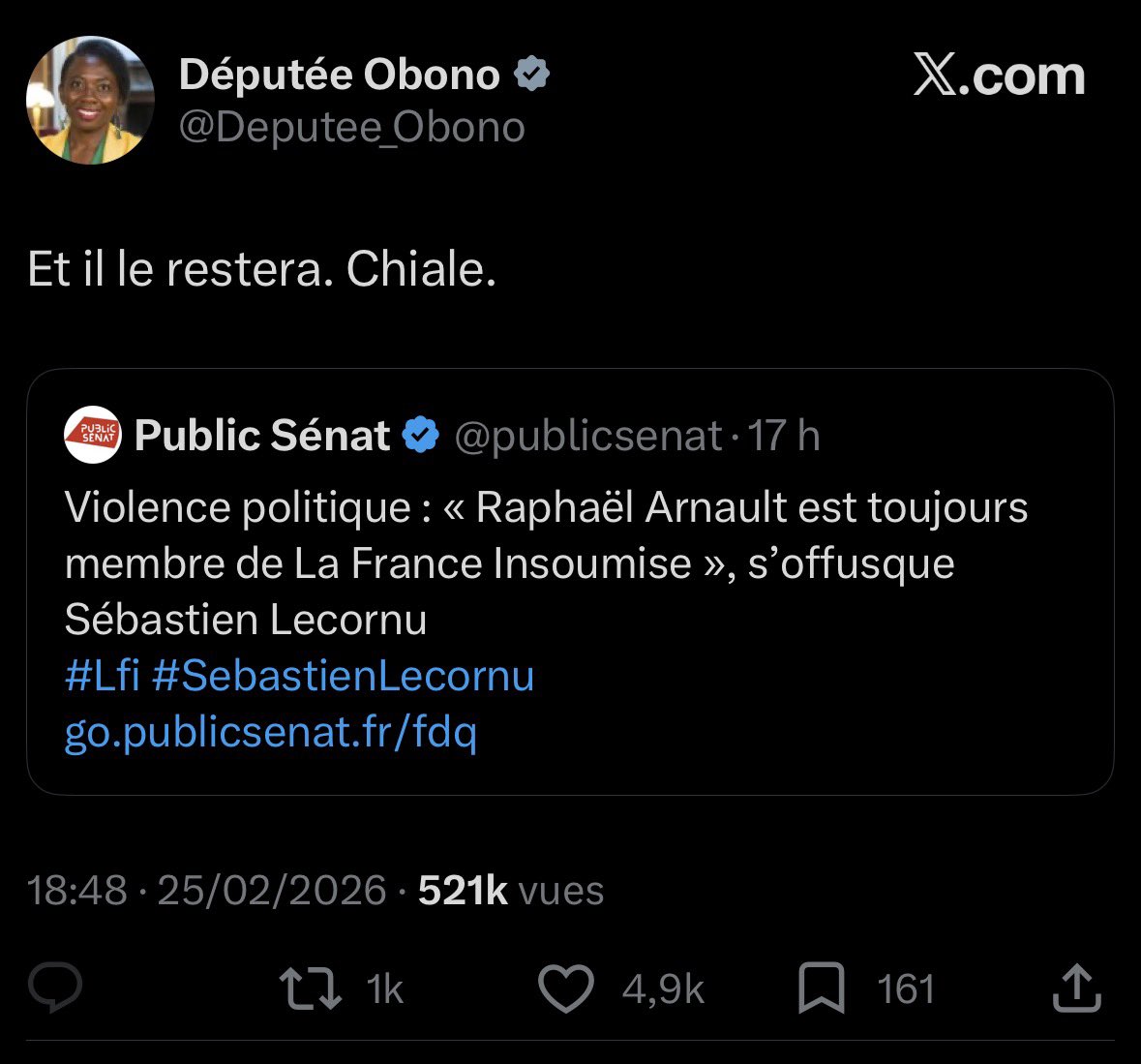The width and height of the screenshot is (1141, 1064).
Task: Click the reply speech bubble icon
Action: (x=55, y=988)
